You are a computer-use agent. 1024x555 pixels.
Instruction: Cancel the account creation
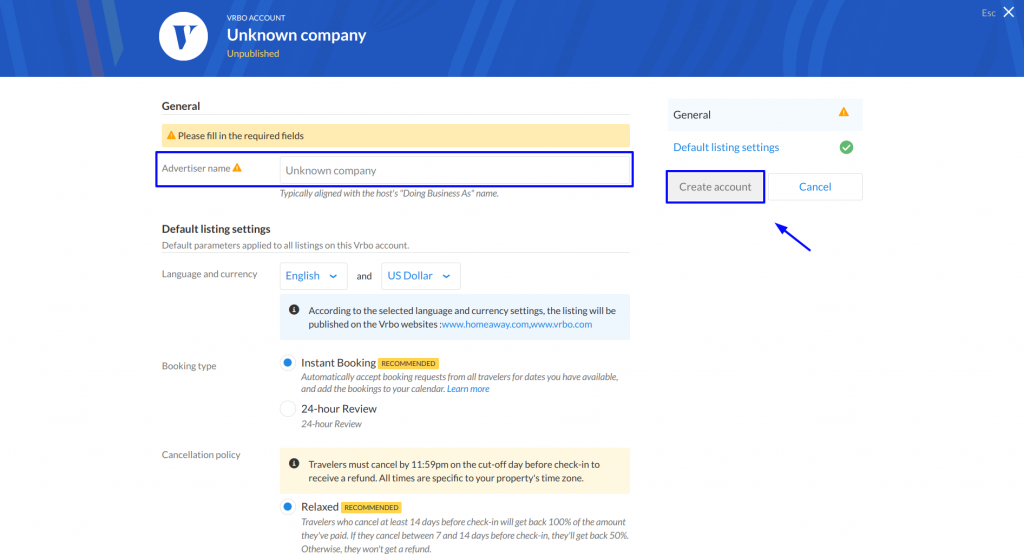(815, 187)
